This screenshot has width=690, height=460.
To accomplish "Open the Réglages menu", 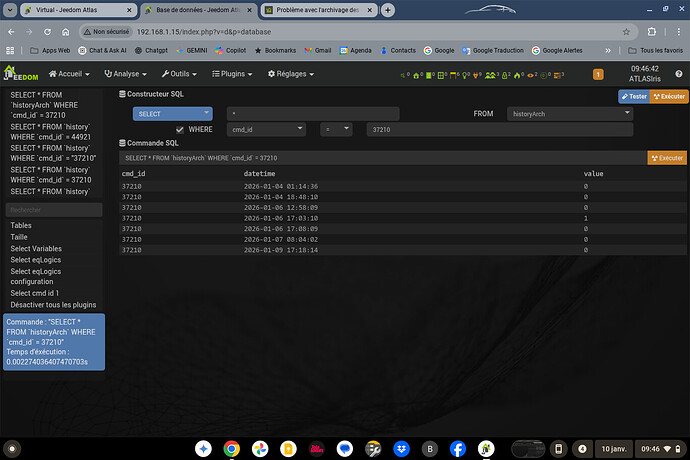I will tap(291, 74).
